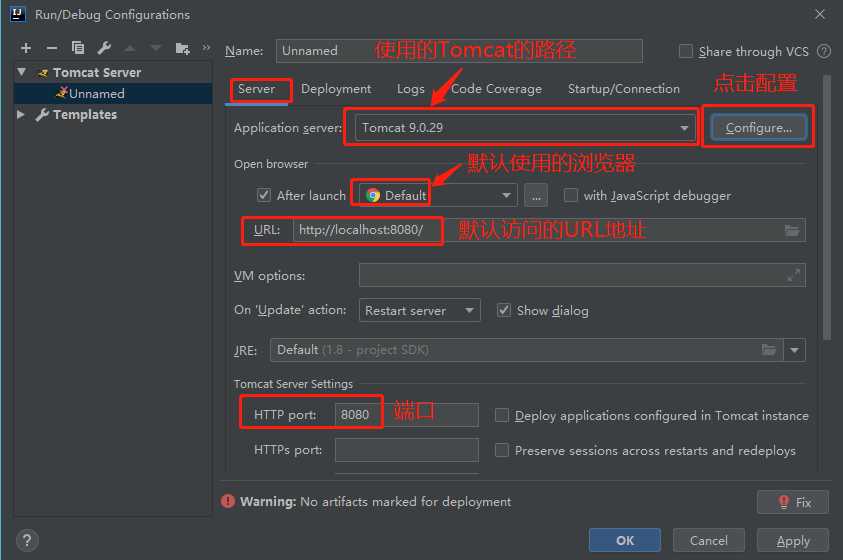Add a new configuration with plus icon
This screenshot has height=560, width=843.
(x=25, y=48)
